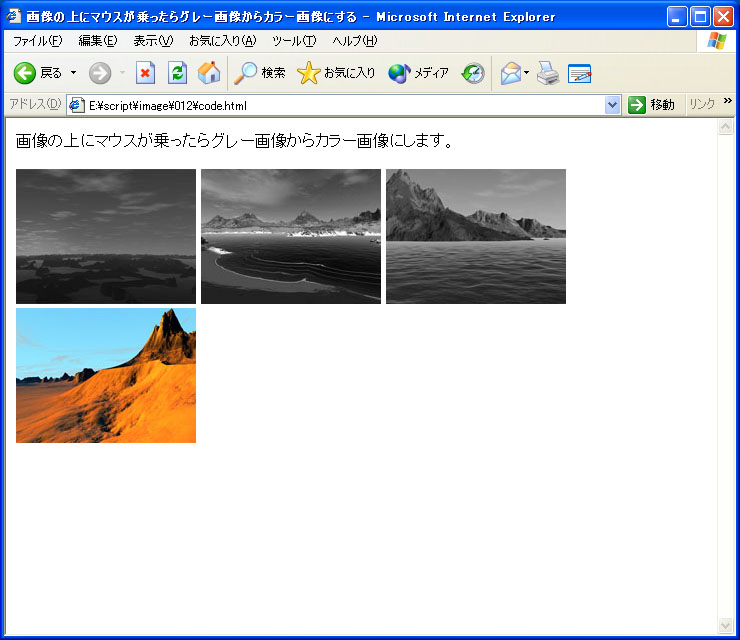
Task: Open the Search (検索) magnifier button
Action: [x=260, y=73]
